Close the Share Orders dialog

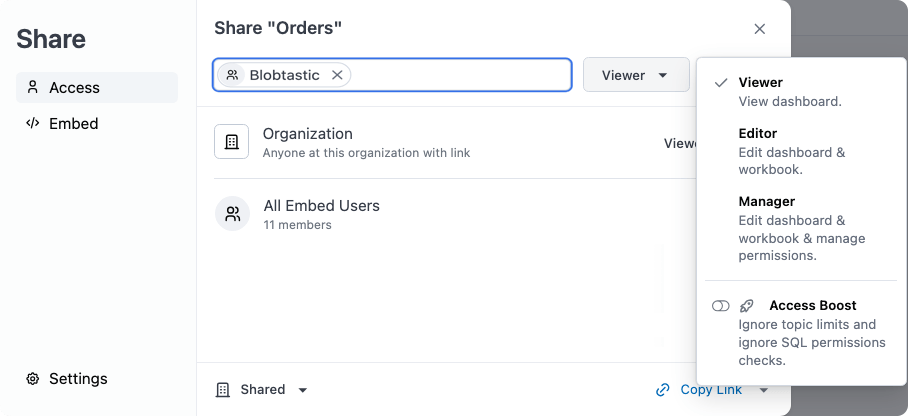760,29
